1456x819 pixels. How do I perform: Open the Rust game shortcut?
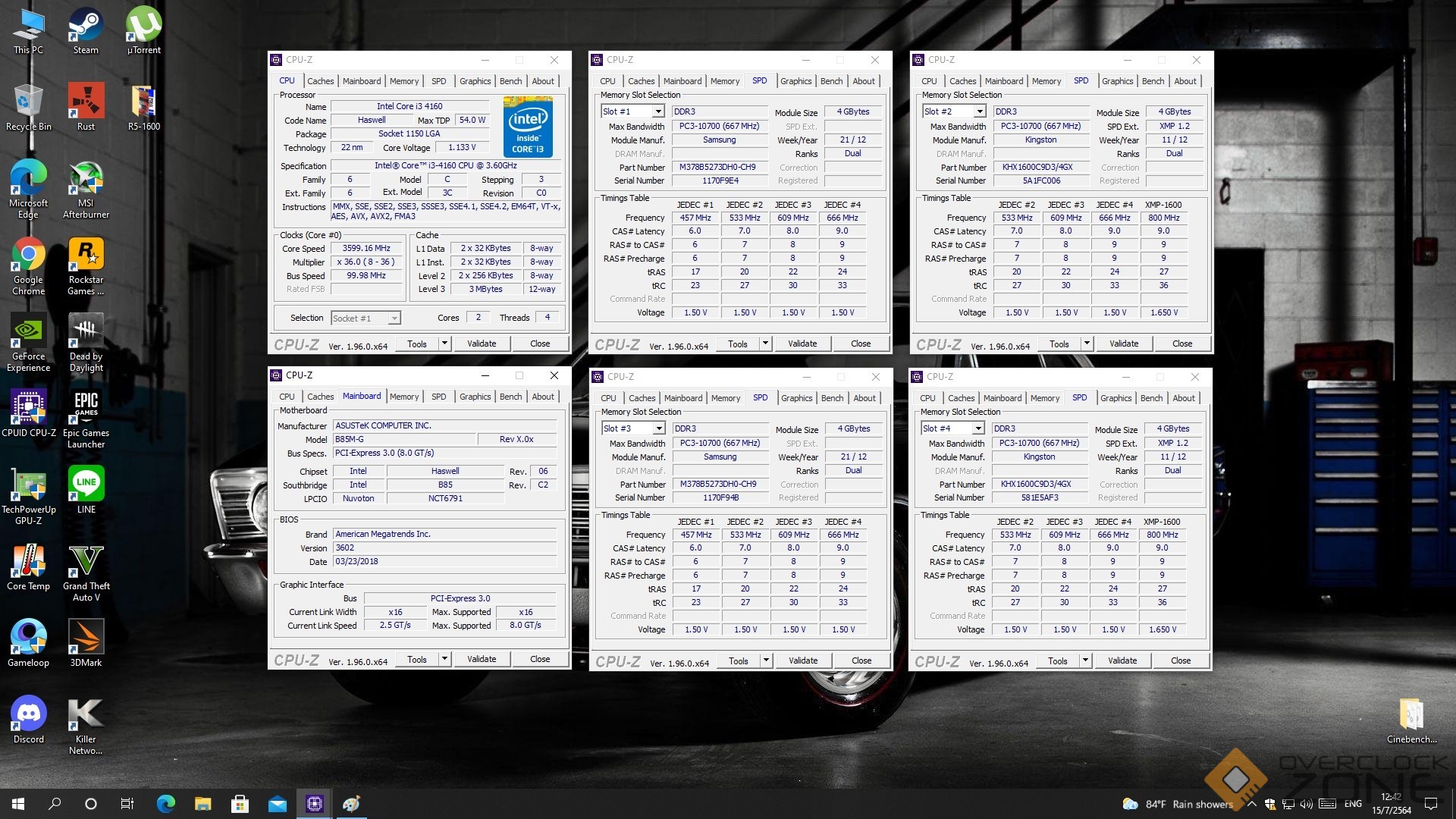pyautogui.click(x=86, y=107)
